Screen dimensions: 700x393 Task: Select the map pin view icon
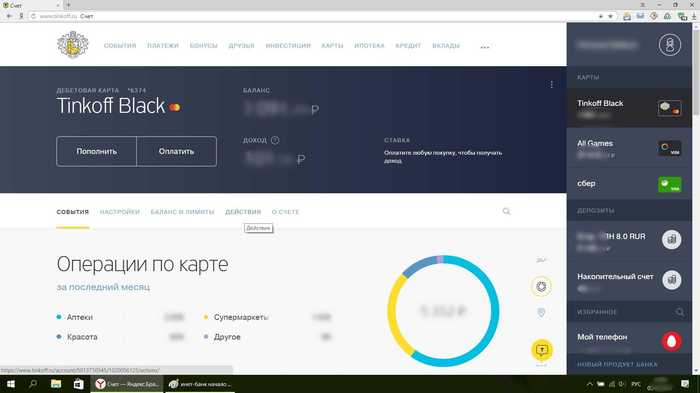point(541,313)
